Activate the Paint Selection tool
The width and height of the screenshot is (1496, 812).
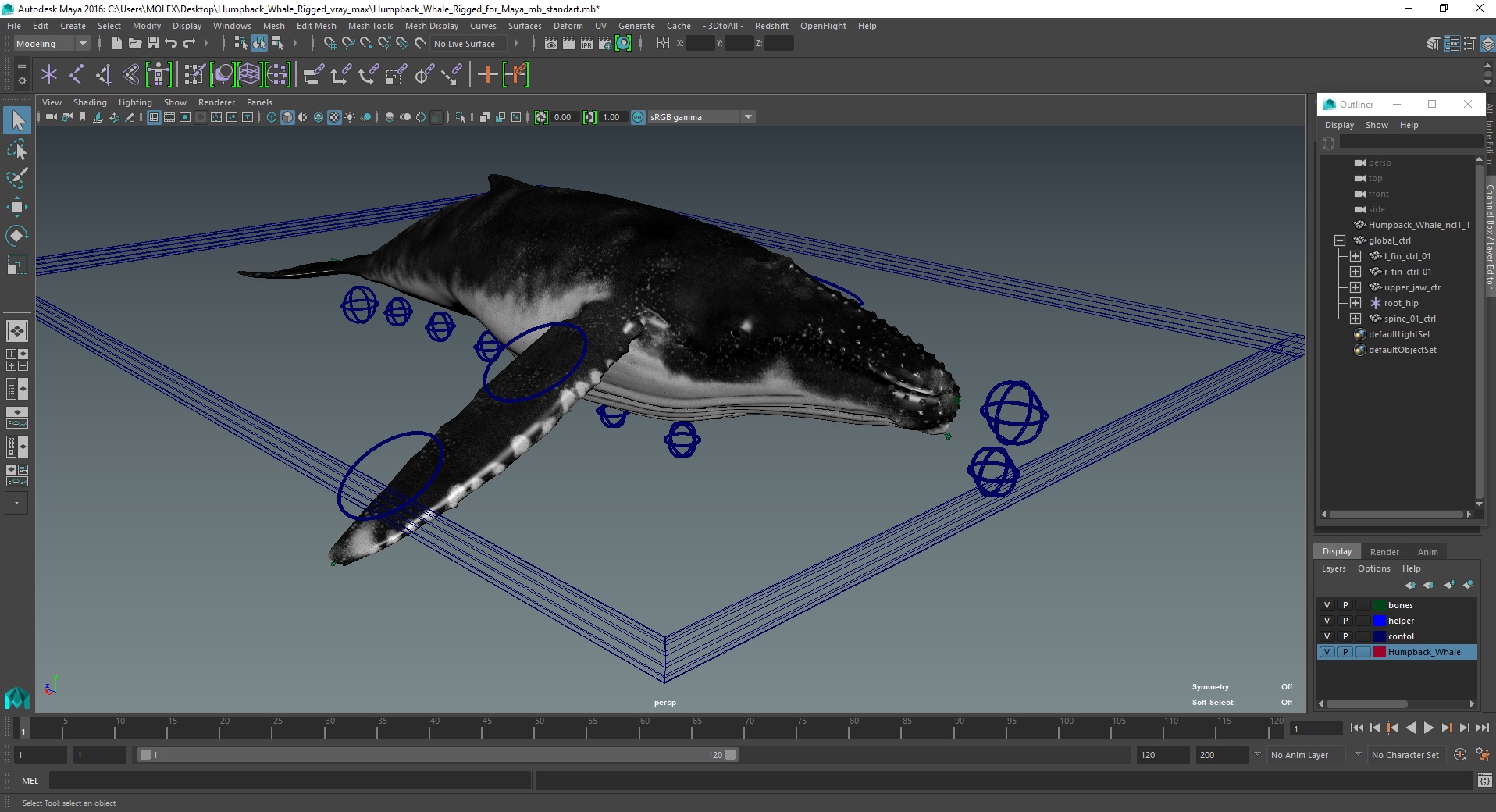coord(17,178)
